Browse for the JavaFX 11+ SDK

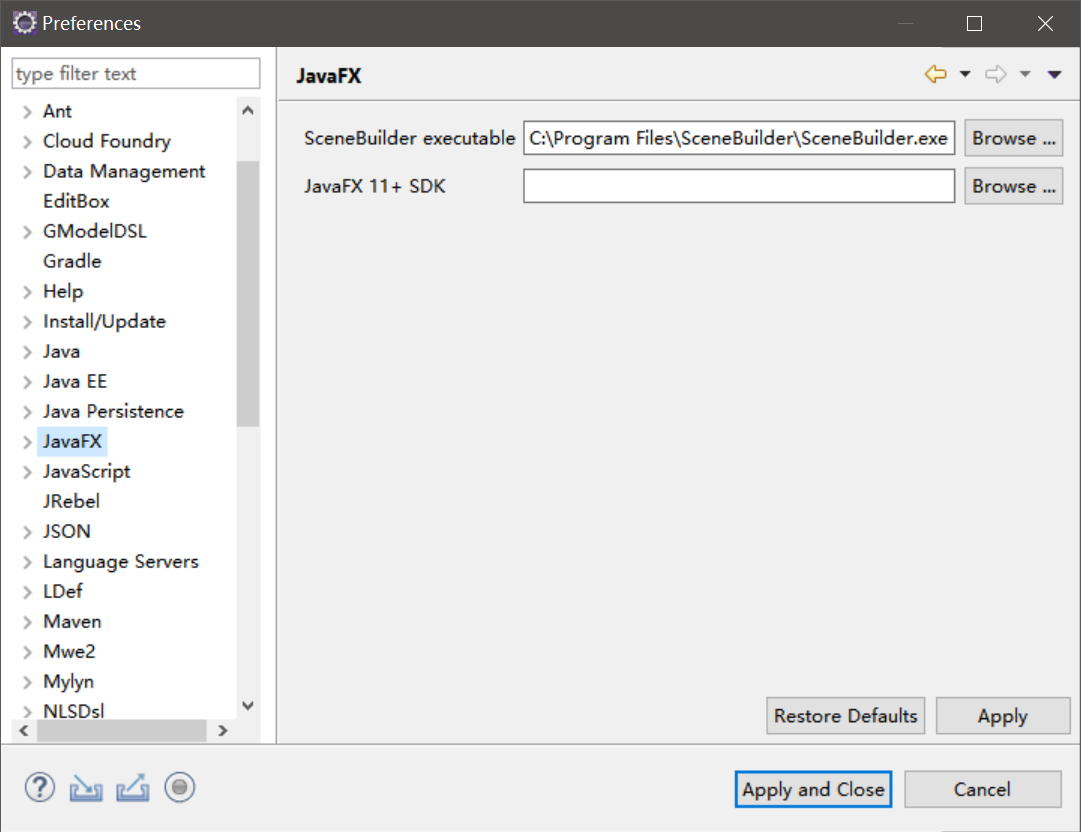[x=1013, y=186]
